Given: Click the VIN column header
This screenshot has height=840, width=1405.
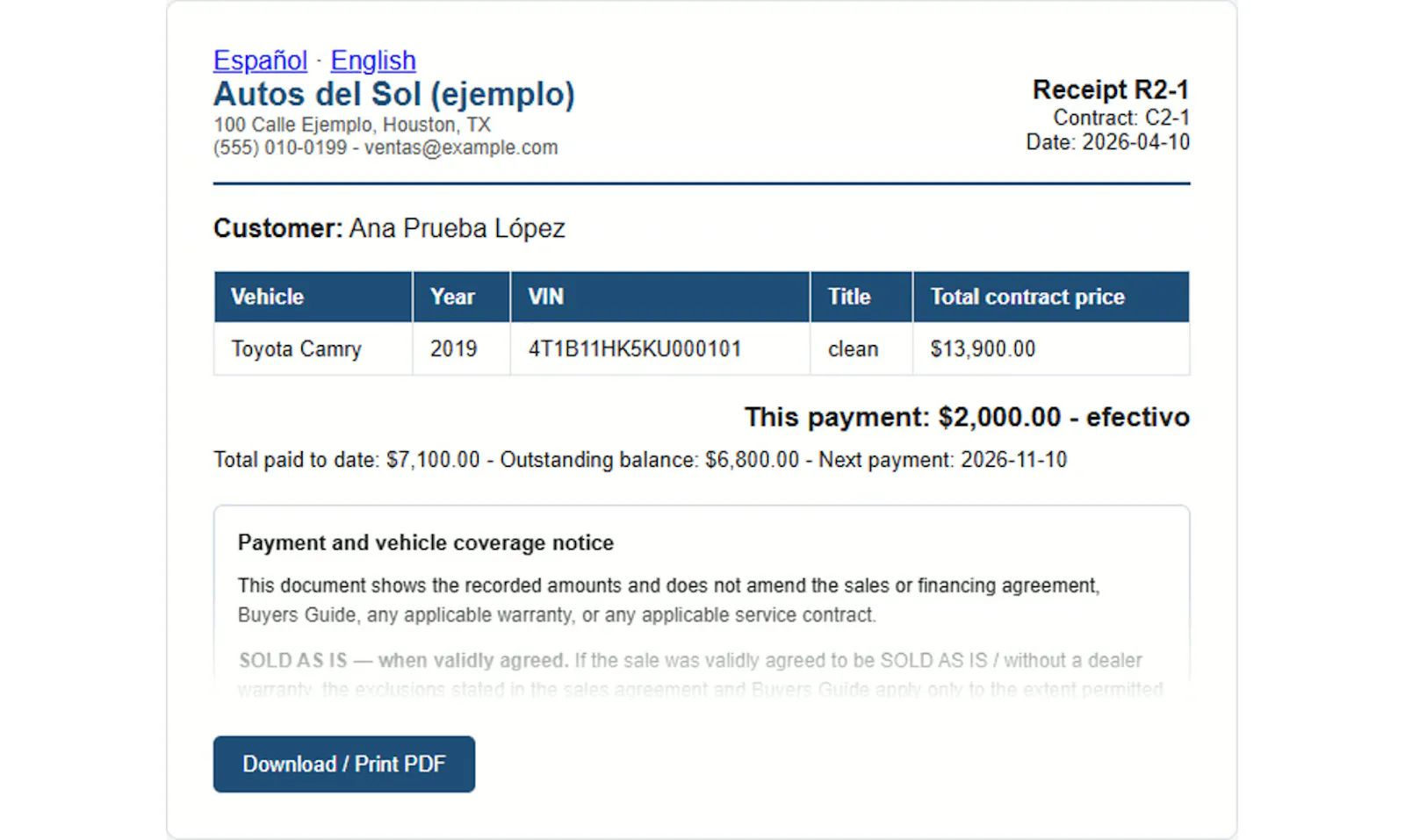Looking at the screenshot, I should coord(660,297).
